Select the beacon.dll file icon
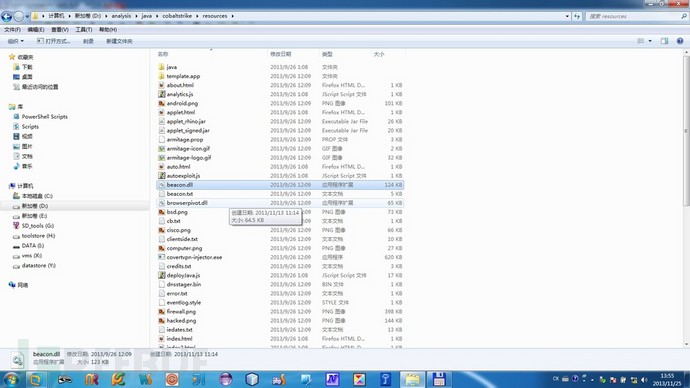The width and height of the screenshot is (690, 388). (x=161, y=185)
